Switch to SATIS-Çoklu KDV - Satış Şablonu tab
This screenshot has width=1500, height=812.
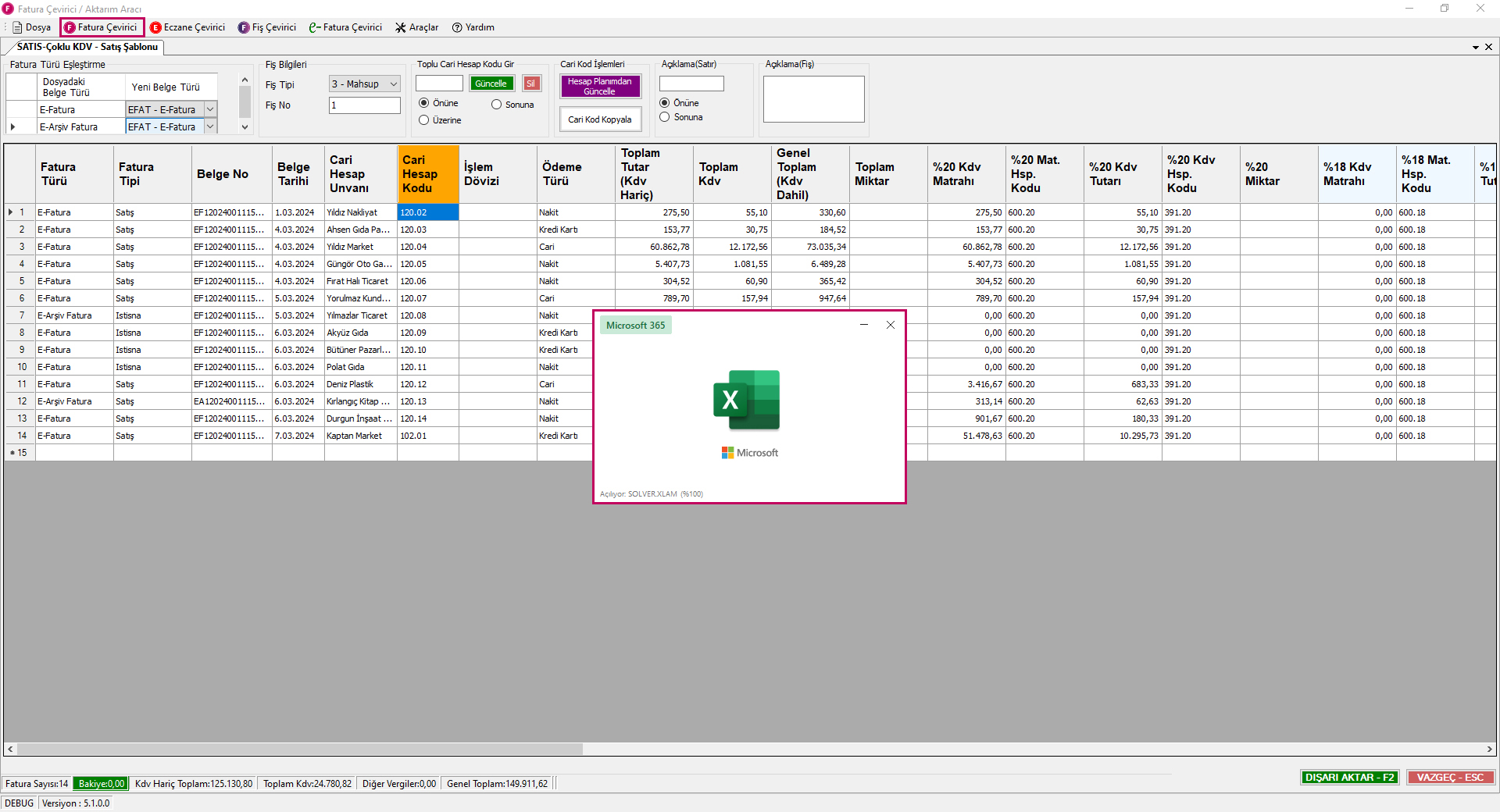87,47
